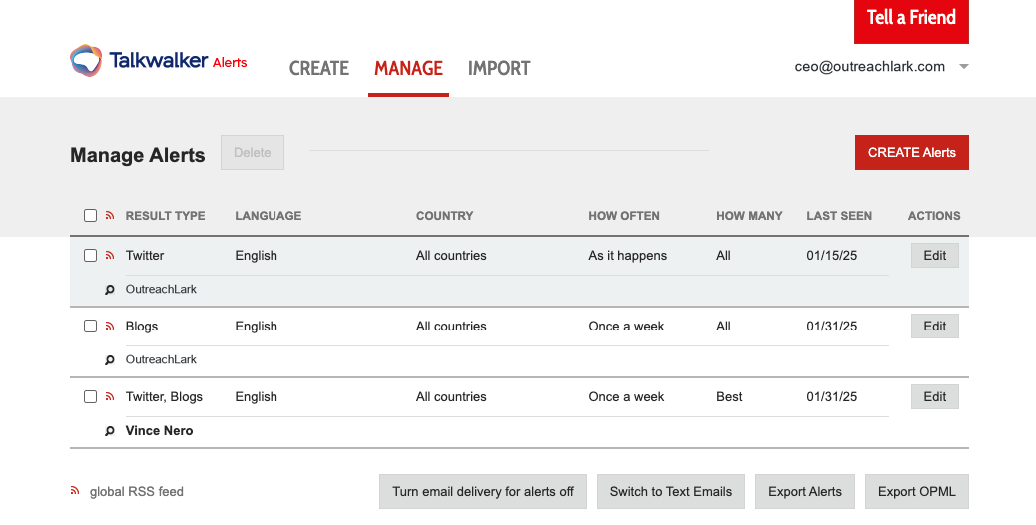Click the LAST SEEN column header
Screen dimensions: 1036x525
(839, 216)
